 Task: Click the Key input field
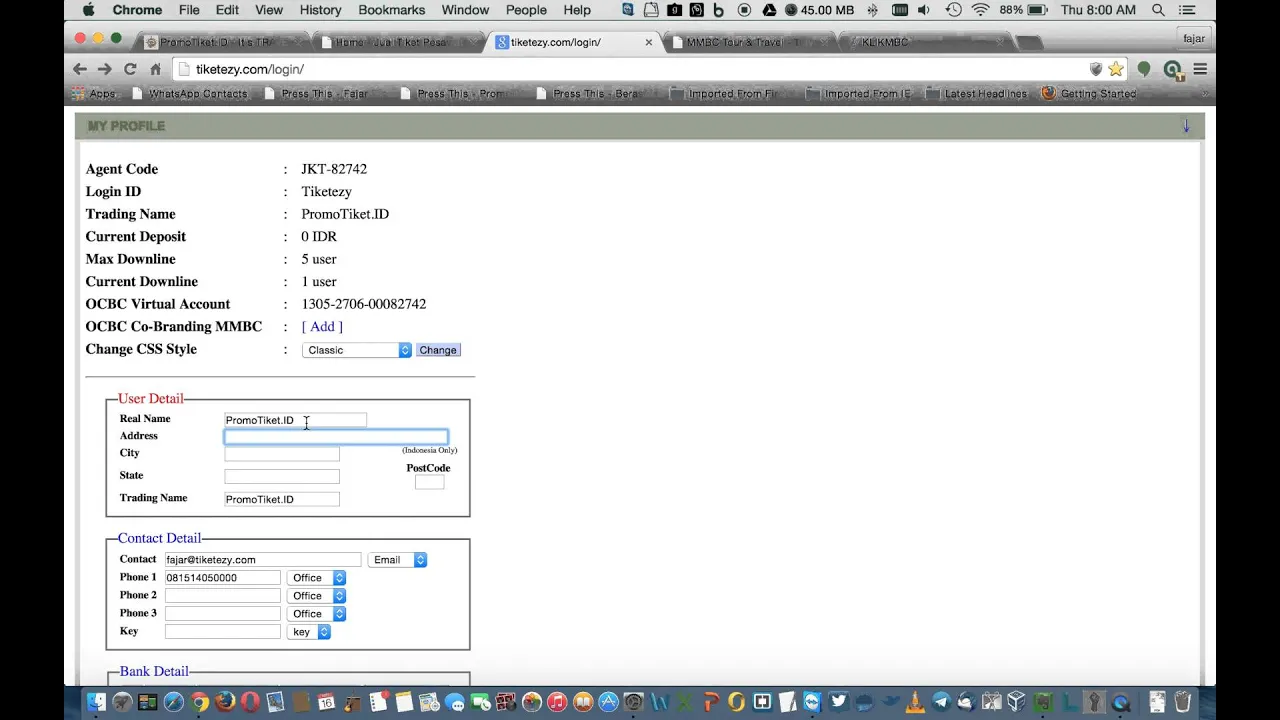click(223, 632)
